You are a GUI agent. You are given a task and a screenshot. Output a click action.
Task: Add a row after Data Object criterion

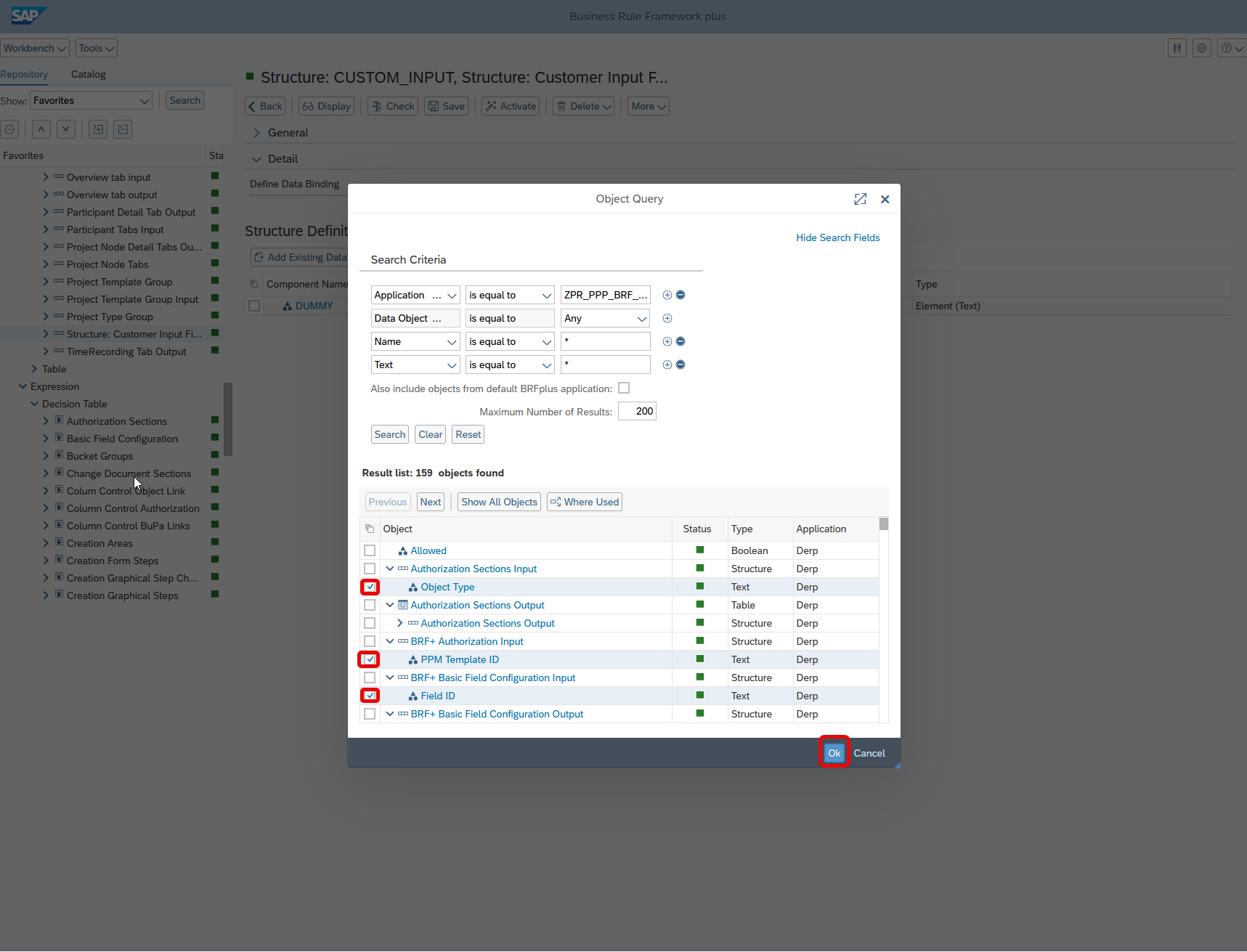point(667,318)
